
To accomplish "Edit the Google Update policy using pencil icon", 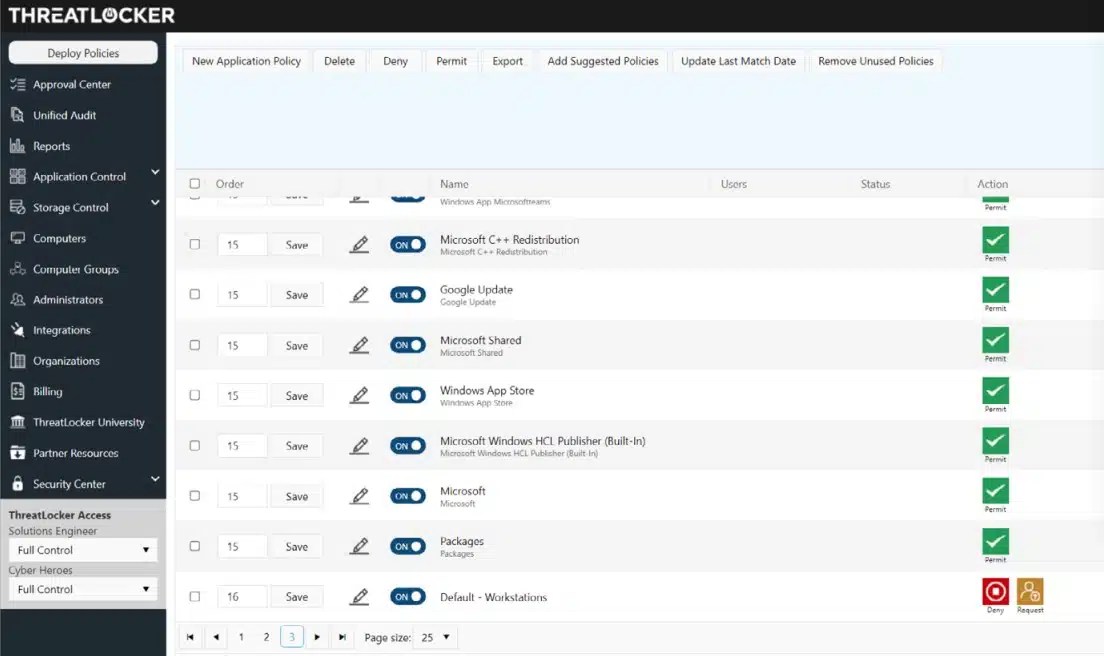I will click(359, 294).
